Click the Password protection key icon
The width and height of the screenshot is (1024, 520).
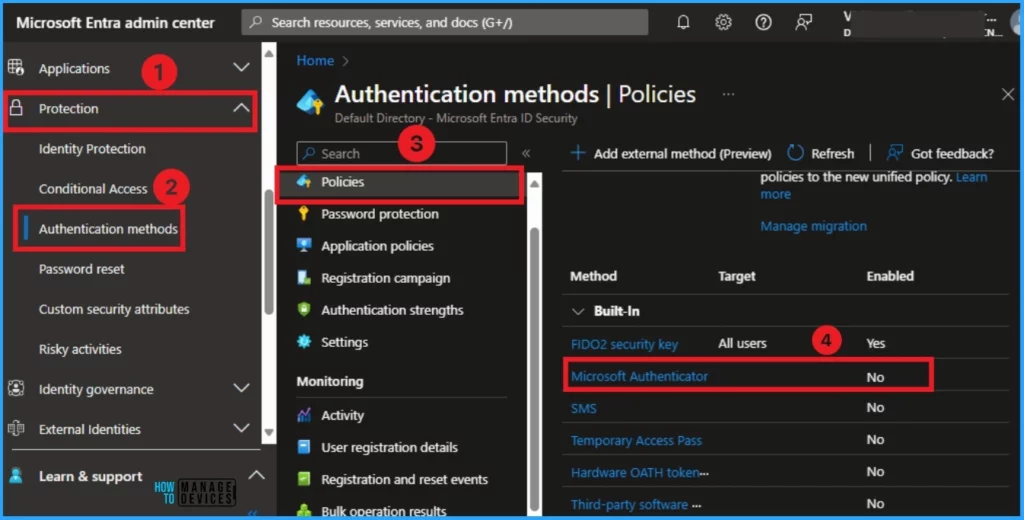click(304, 213)
